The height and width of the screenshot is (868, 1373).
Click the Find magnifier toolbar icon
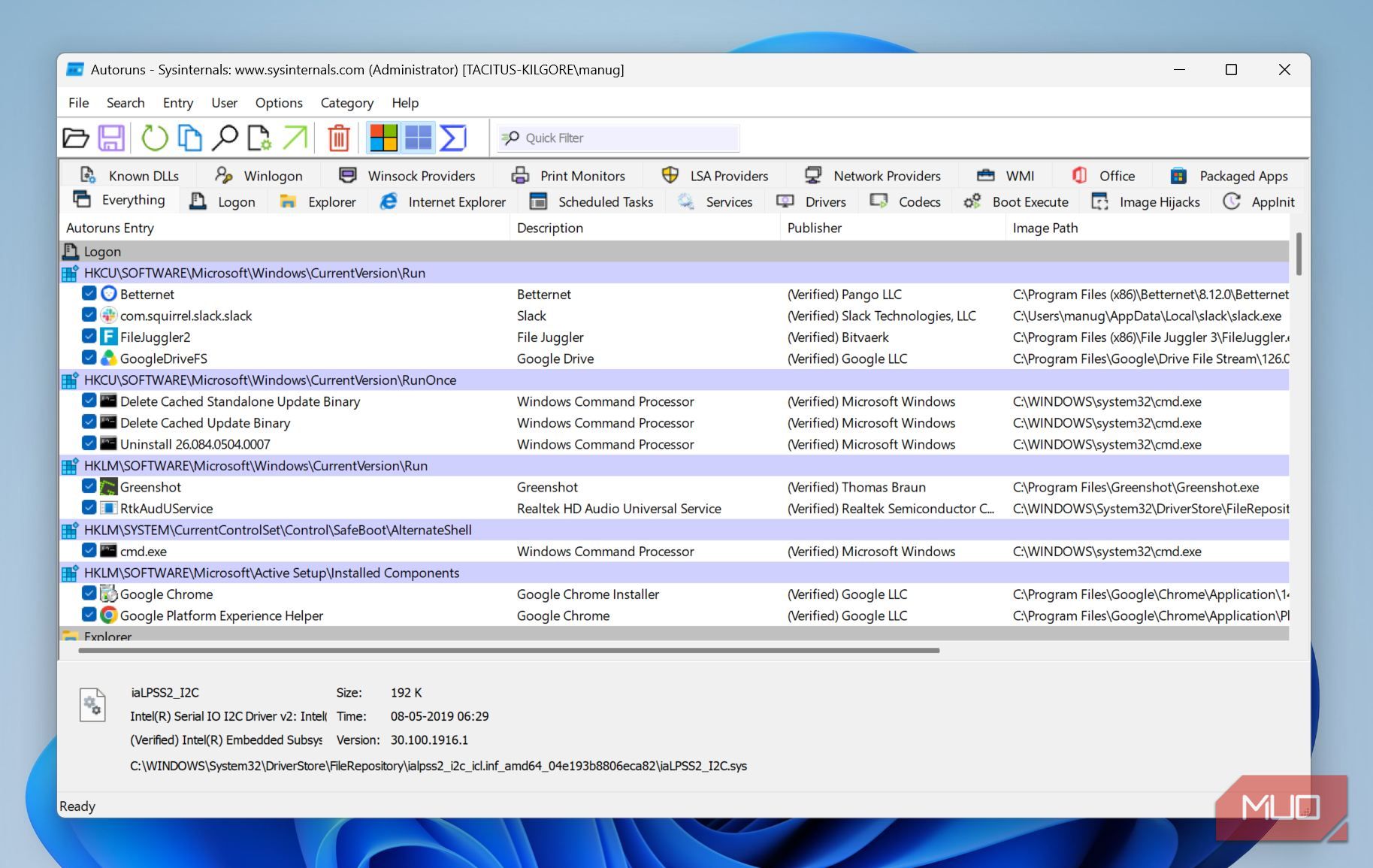pos(225,138)
